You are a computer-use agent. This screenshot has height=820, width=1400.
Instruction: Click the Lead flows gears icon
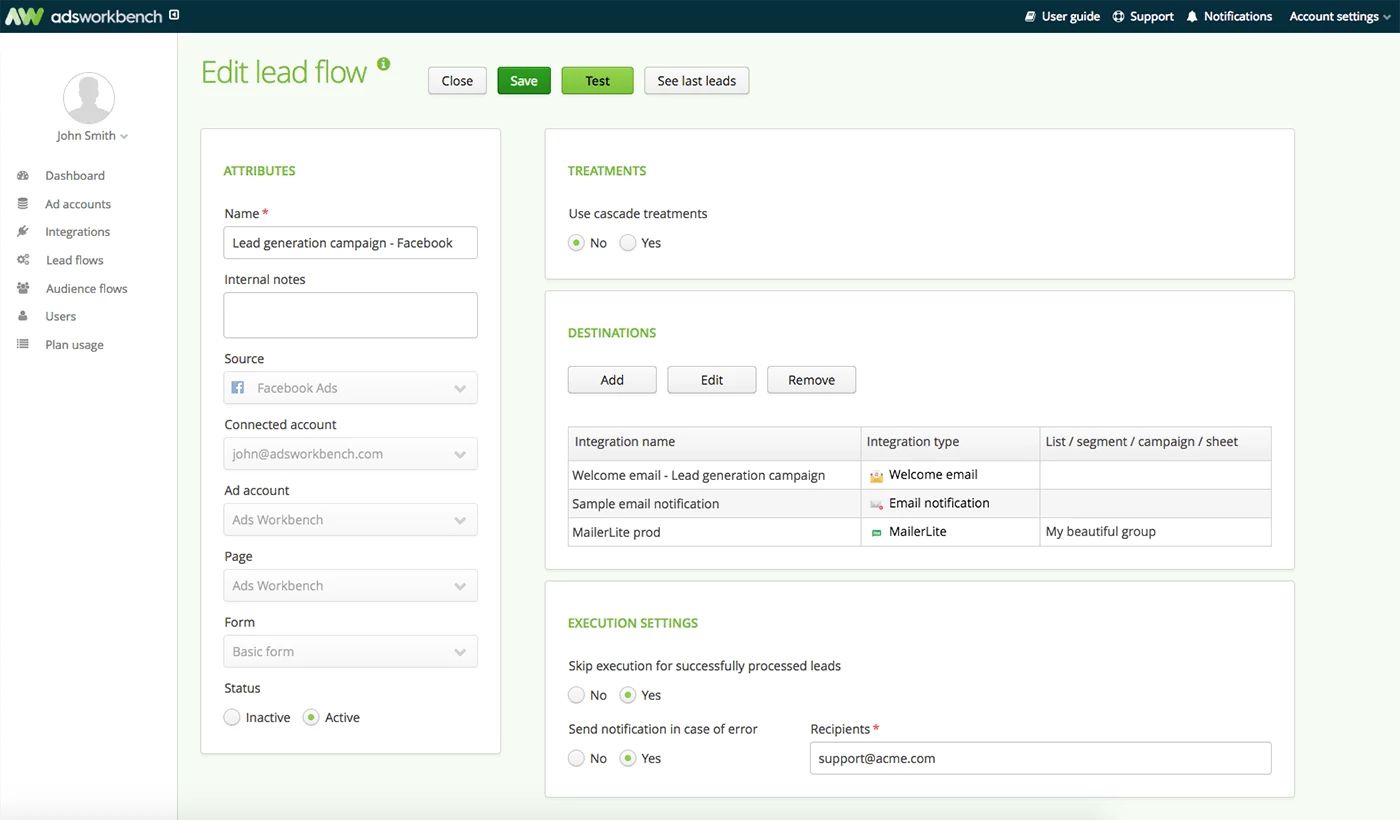23,260
